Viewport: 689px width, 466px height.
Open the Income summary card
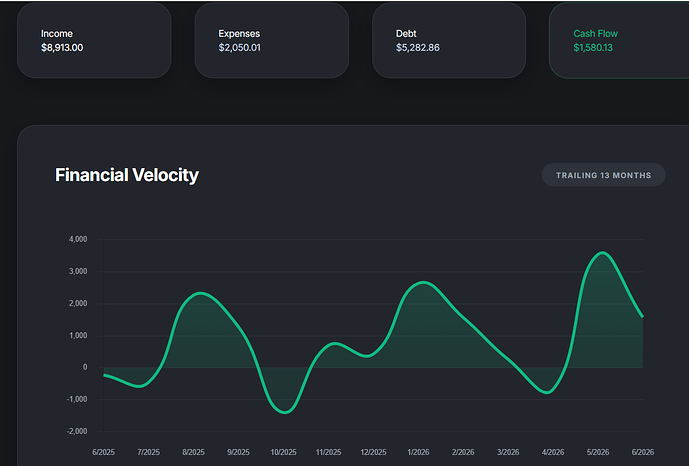coord(94,40)
